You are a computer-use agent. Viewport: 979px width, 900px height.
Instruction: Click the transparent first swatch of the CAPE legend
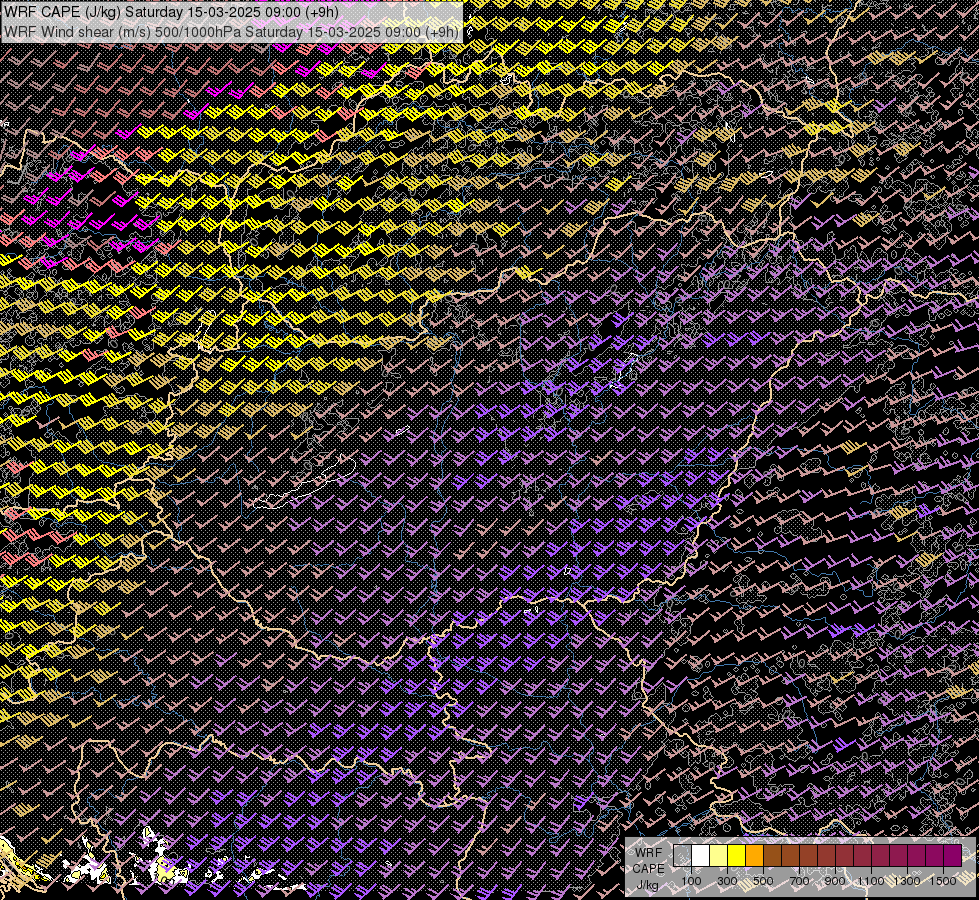pos(682,856)
